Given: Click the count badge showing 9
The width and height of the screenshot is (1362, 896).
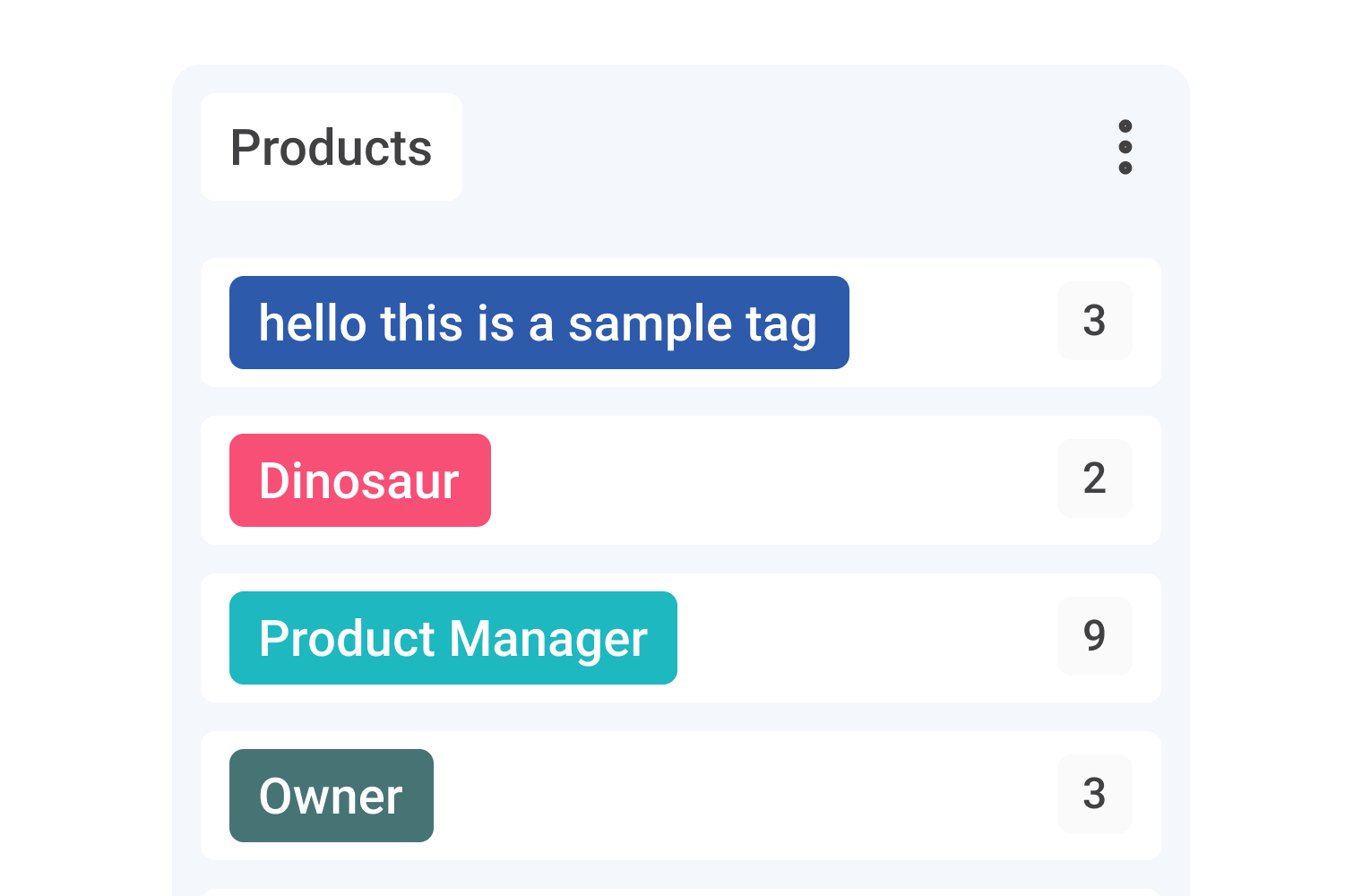Looking at the screenshot, I should (x=1094, y=636).
